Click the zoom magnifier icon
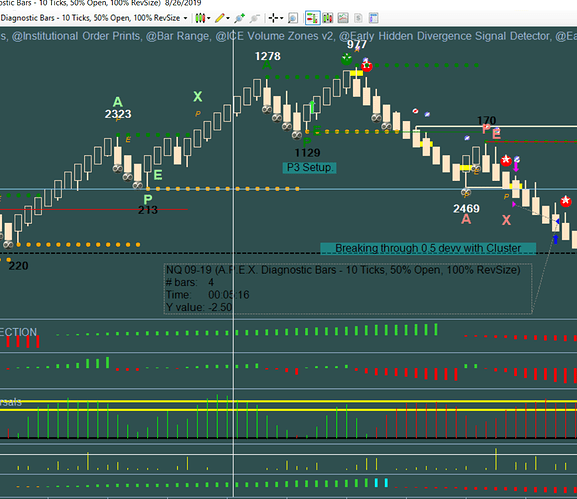577x499 pixels. click(x=293, y=18)
